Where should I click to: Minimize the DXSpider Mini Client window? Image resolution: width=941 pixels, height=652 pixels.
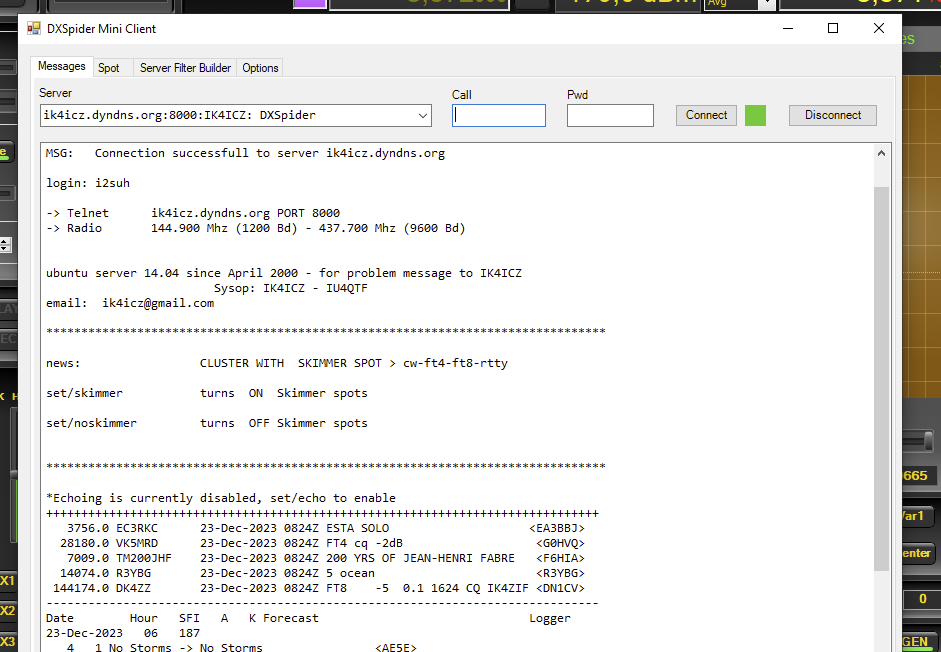787,29
